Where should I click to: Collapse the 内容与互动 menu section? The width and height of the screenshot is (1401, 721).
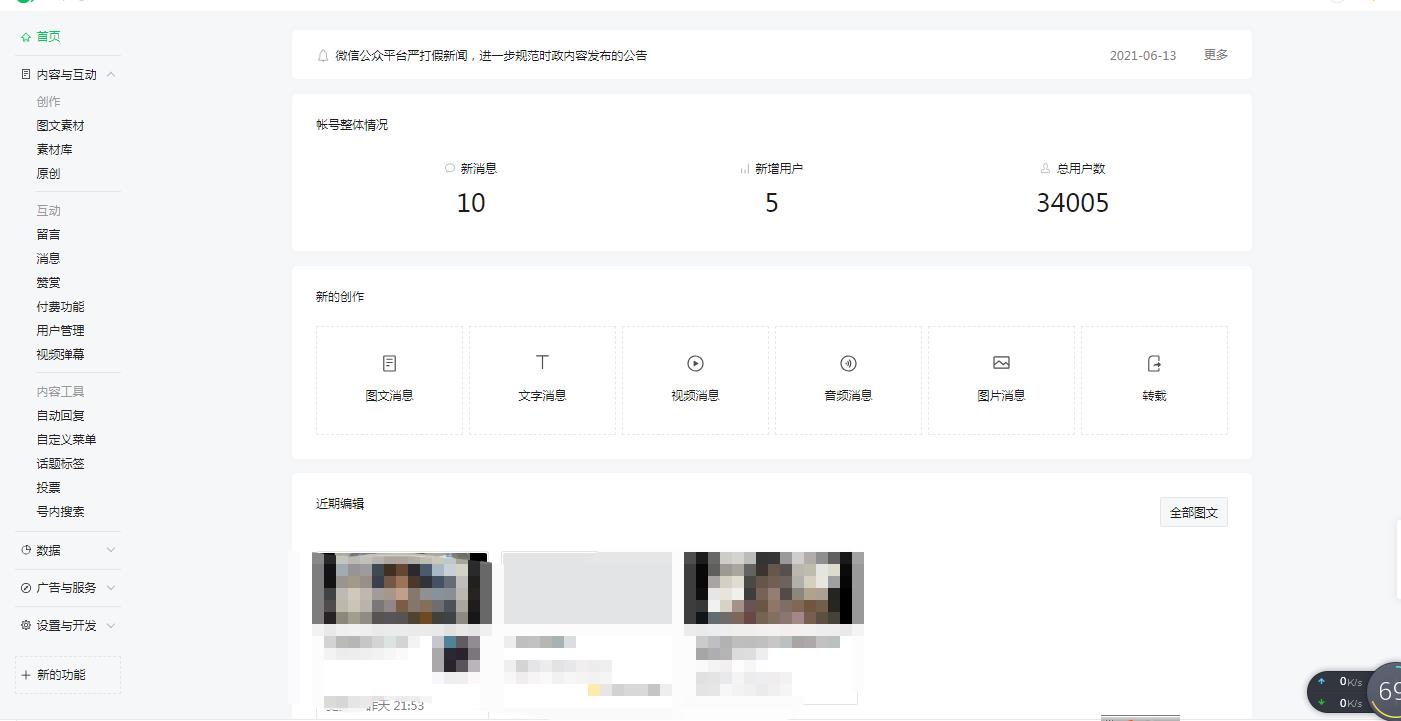tap(111, 74)
